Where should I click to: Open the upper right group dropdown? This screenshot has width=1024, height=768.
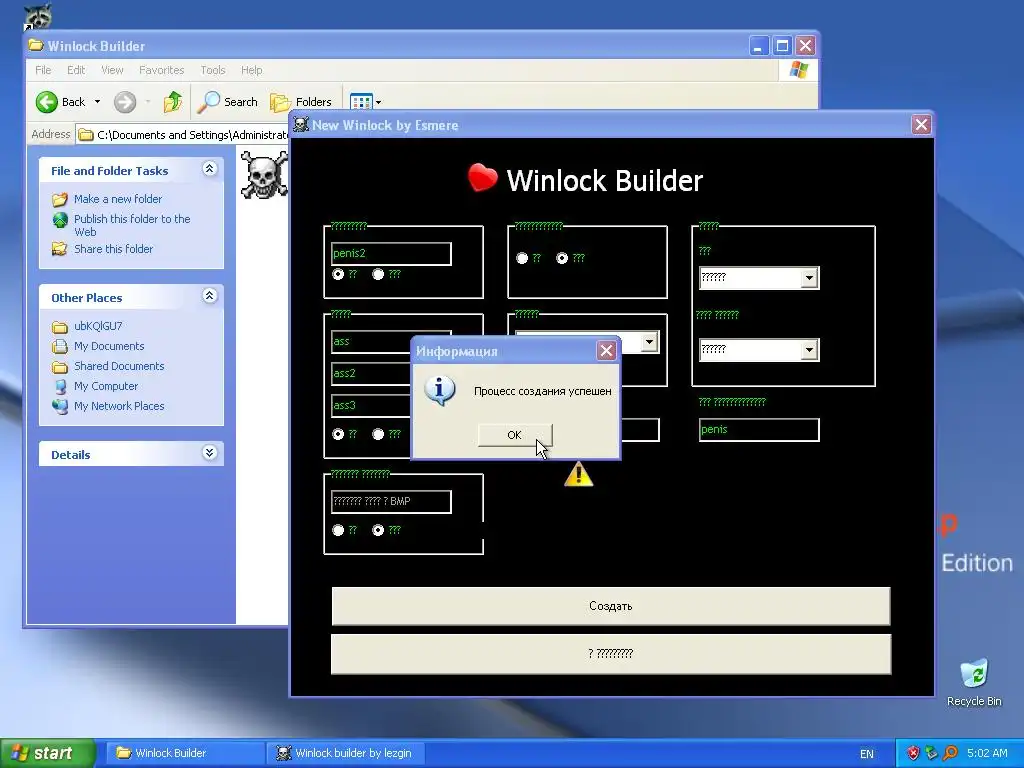pyautogui.click(x=809, y=278)
